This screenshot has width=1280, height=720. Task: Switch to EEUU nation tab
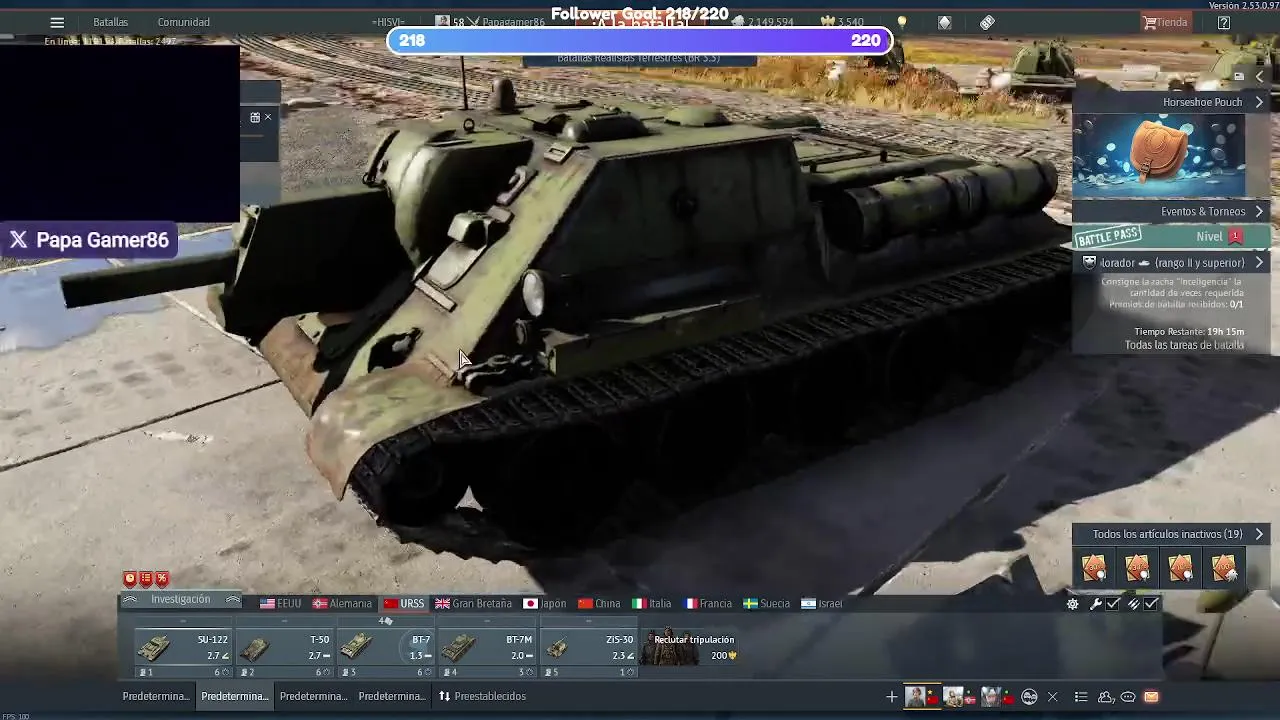pos(281,604)
